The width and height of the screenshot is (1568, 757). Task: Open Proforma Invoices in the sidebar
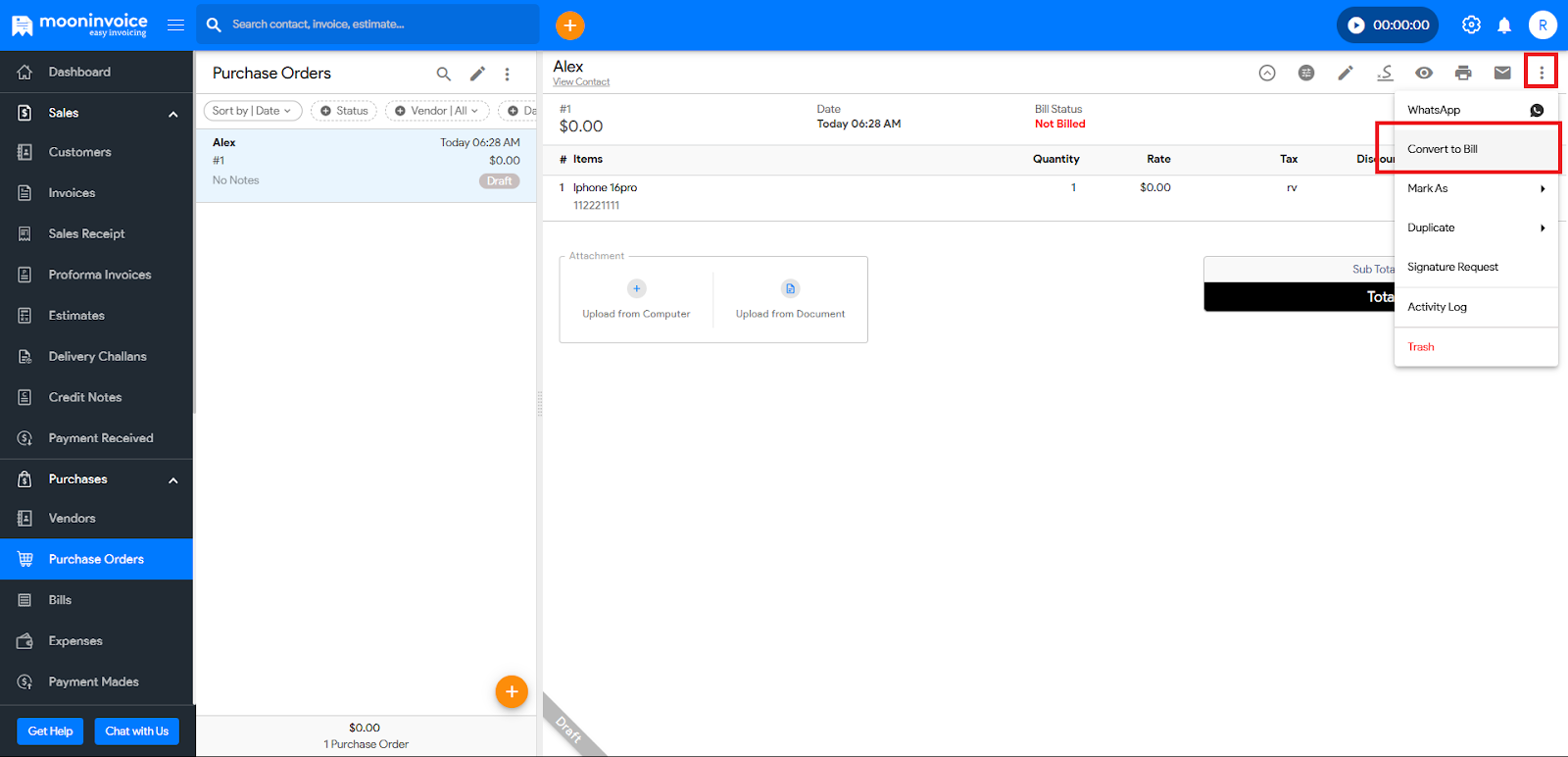(x=96, y=275)
